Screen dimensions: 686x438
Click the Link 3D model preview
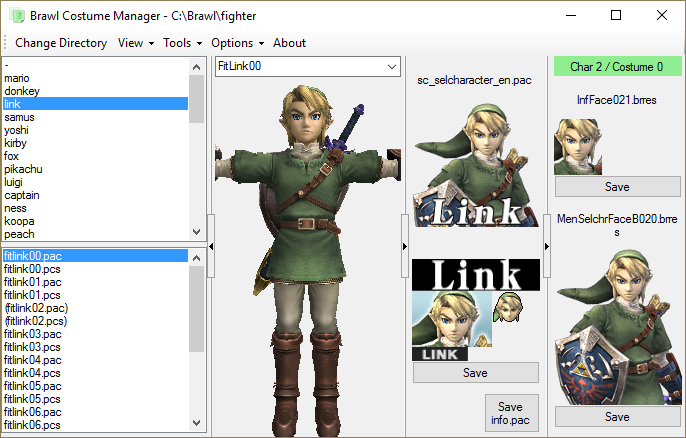coord(308,260)
